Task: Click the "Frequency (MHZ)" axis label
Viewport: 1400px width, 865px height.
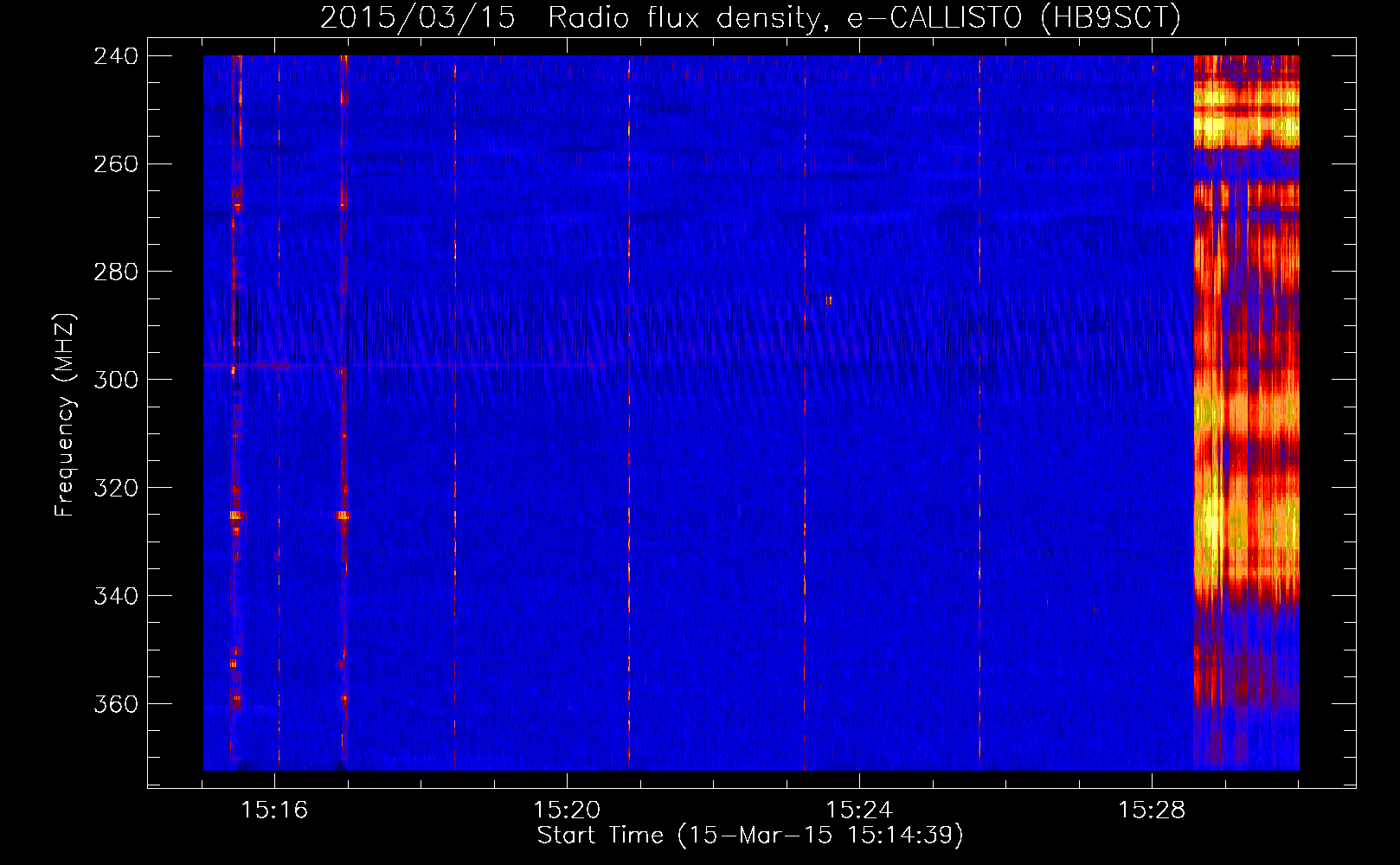Action: pyautogui.click(x=66, y=415)
